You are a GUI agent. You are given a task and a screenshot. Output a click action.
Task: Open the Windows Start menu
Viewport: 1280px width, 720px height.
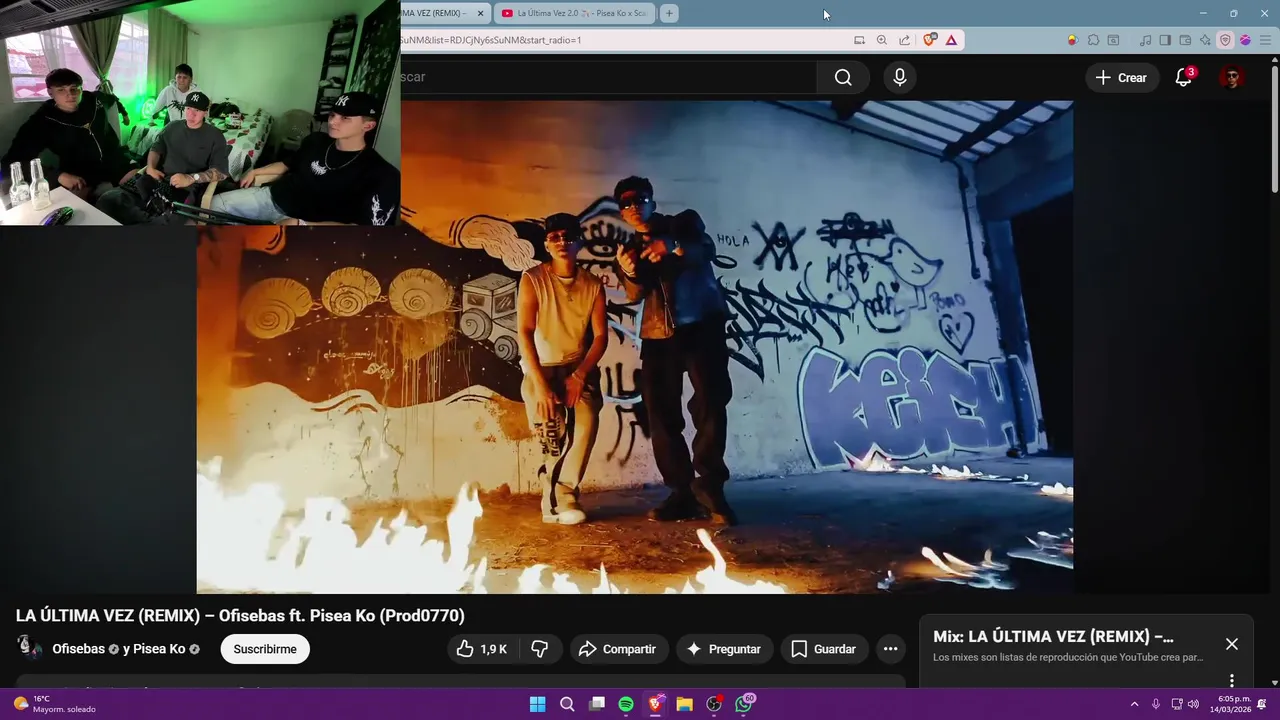tap(537, 704)
